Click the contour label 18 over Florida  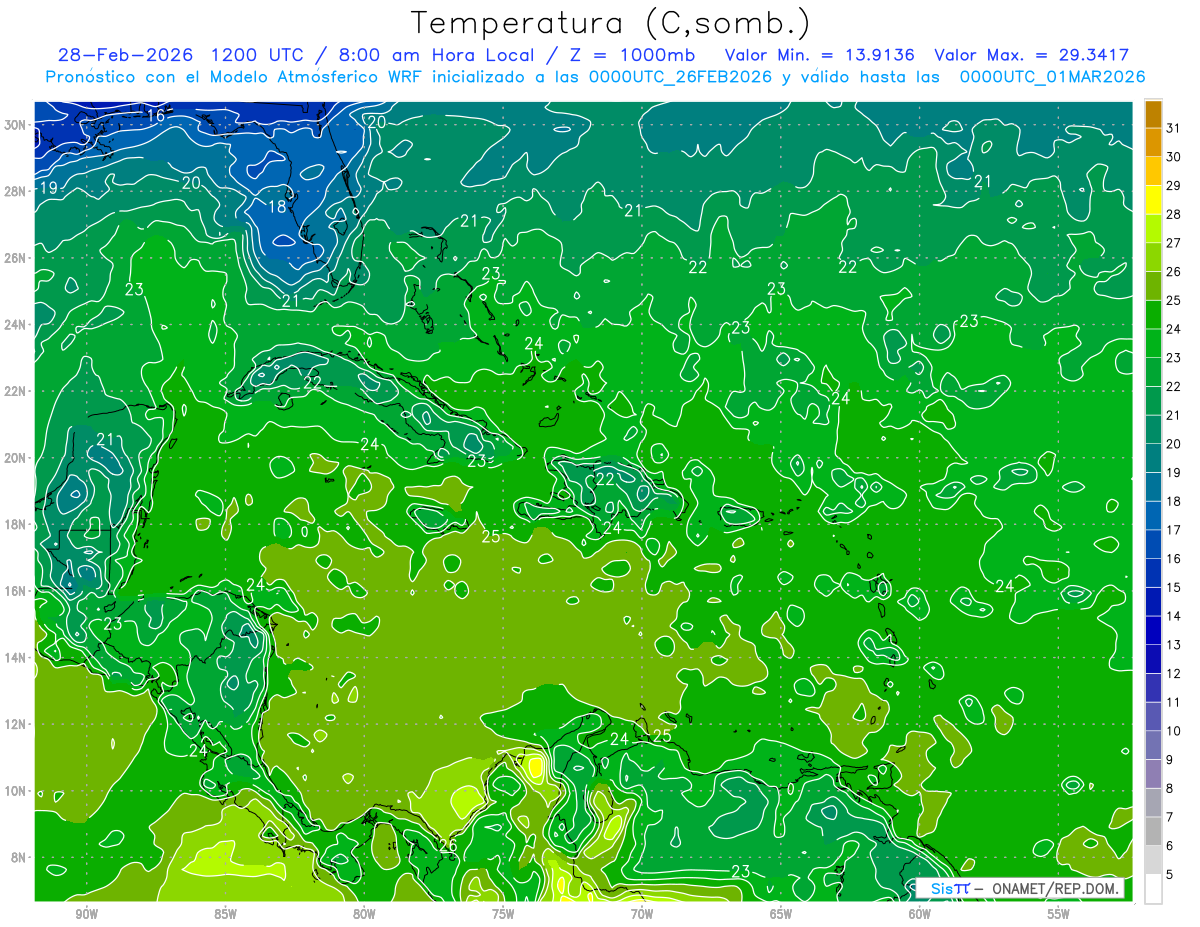pyautogui.click(x=278, y=207)
